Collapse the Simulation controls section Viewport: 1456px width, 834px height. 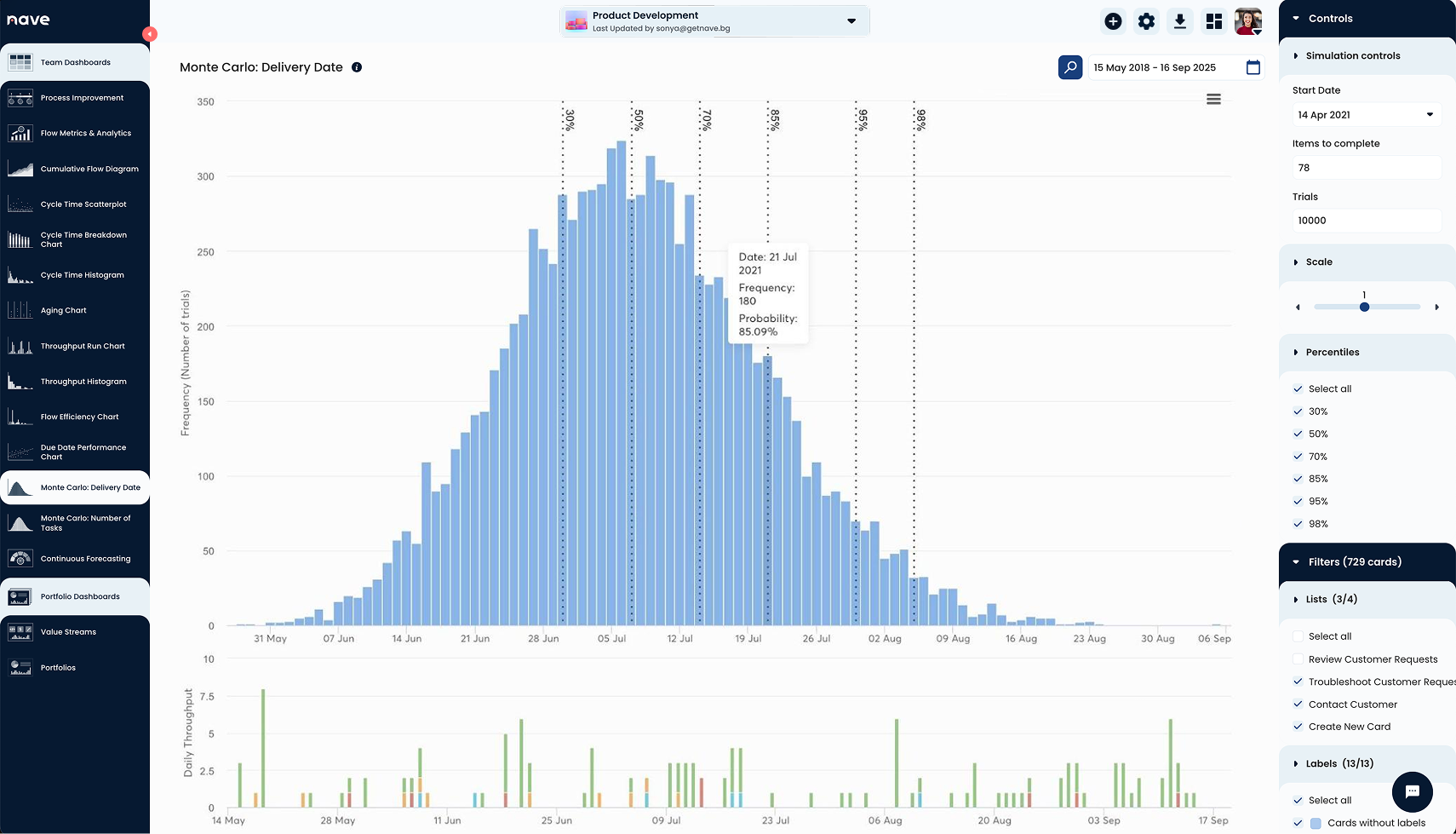point(1296,56)
